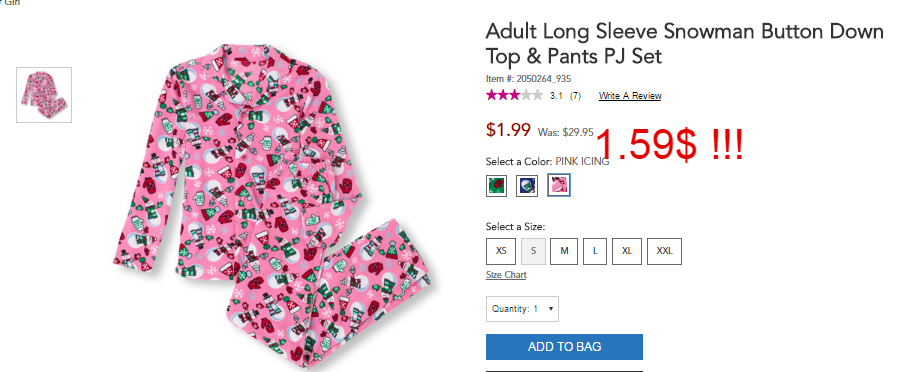
Task: Click the review count (7)
Action: [575, 96]
